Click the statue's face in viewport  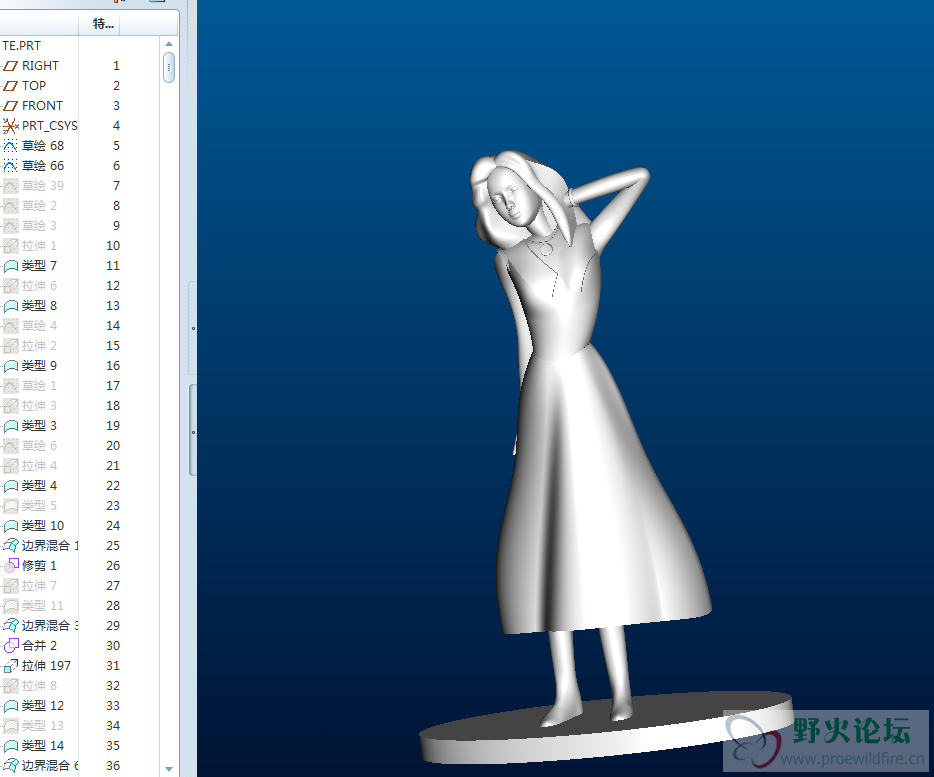pyautogui.click(x=512, y=198)
